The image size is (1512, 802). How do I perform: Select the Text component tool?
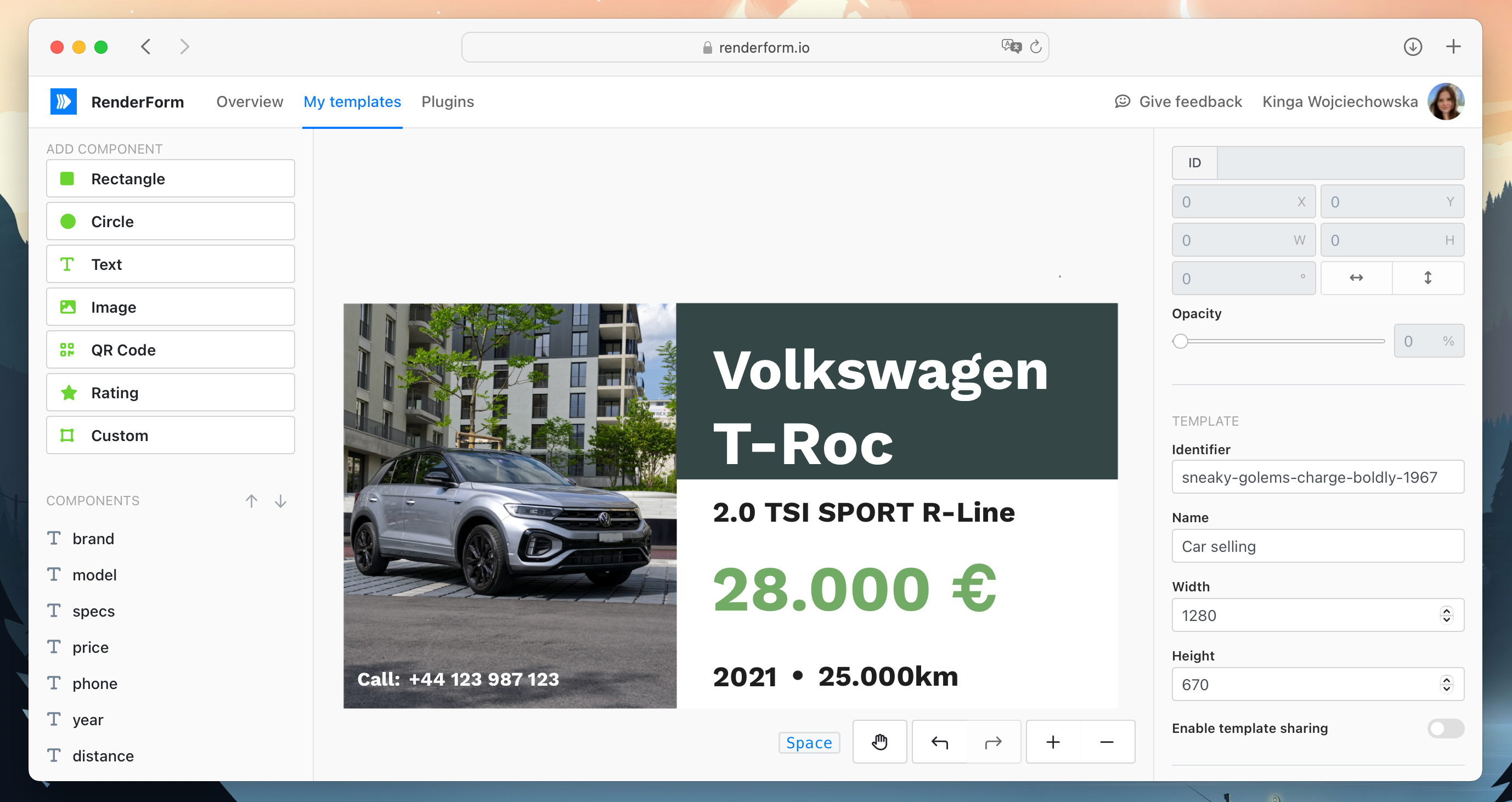pyautogui.click(x=172, y=264)
